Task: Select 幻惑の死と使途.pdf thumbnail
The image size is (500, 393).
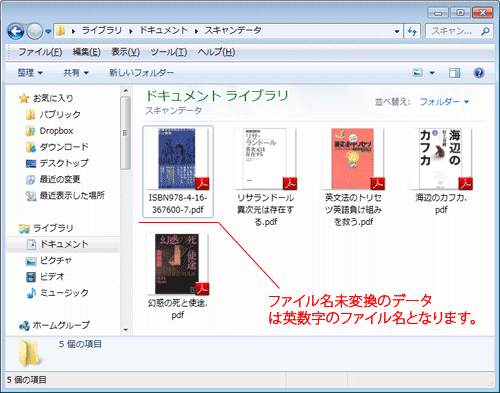Action: pyautogui.click(x=178, y=264)
